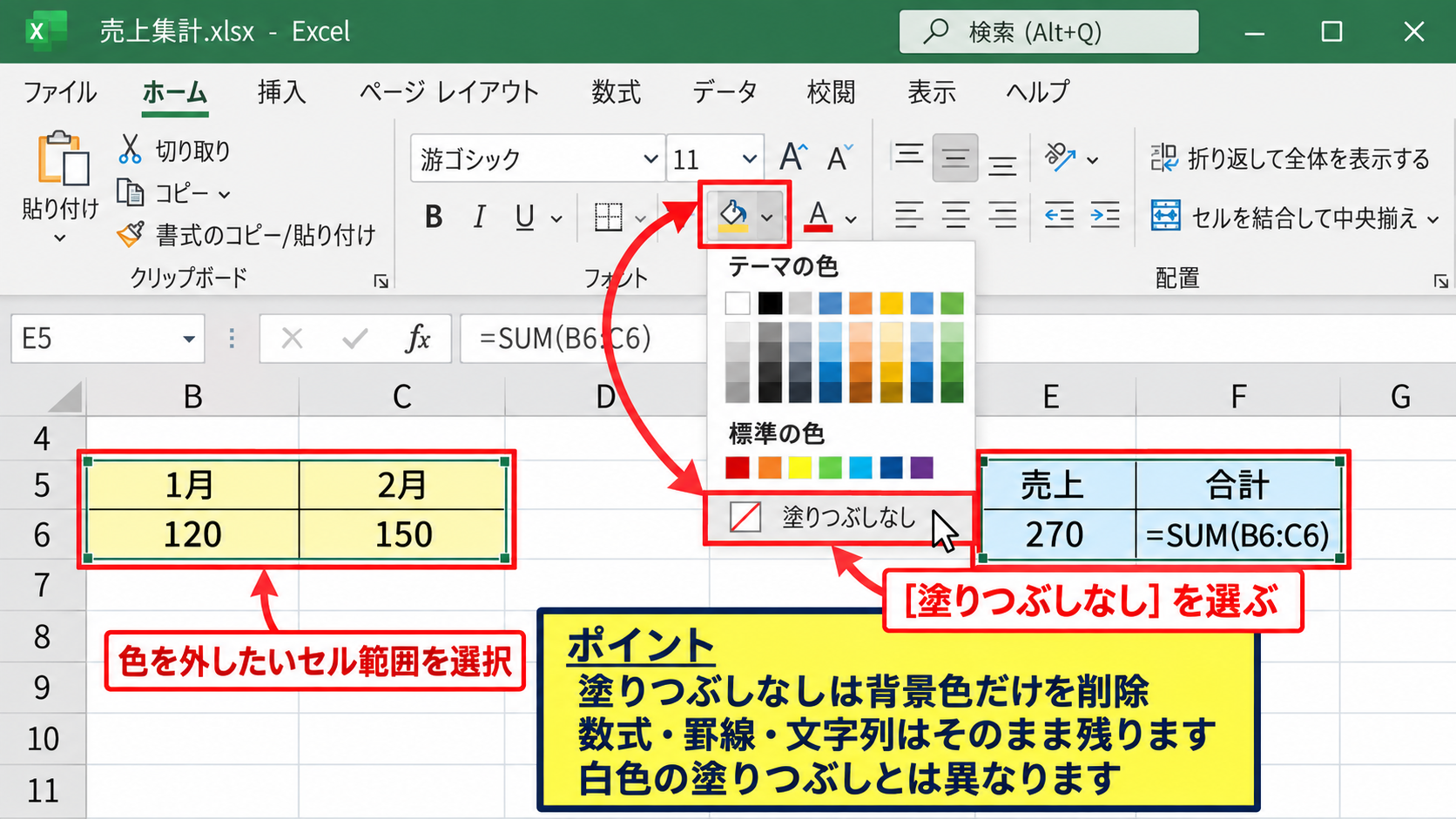Select column header B

click(192, 397)
